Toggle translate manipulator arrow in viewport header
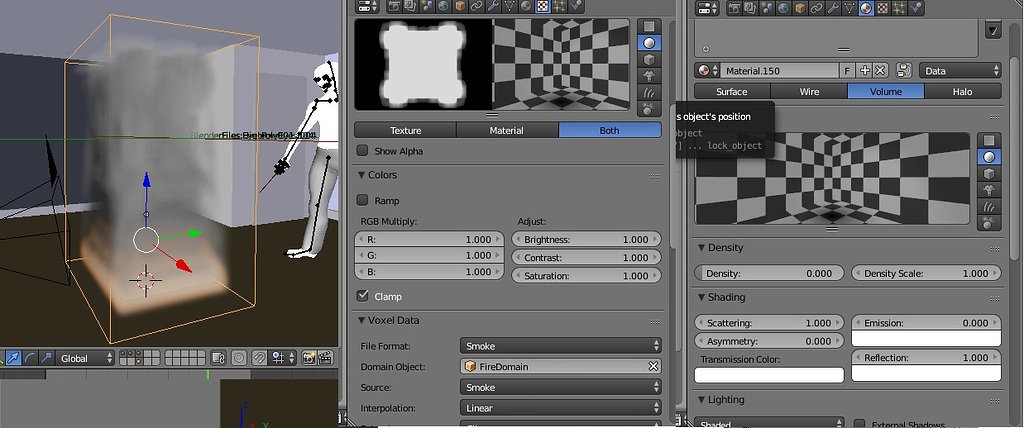 tap(14, 357)
